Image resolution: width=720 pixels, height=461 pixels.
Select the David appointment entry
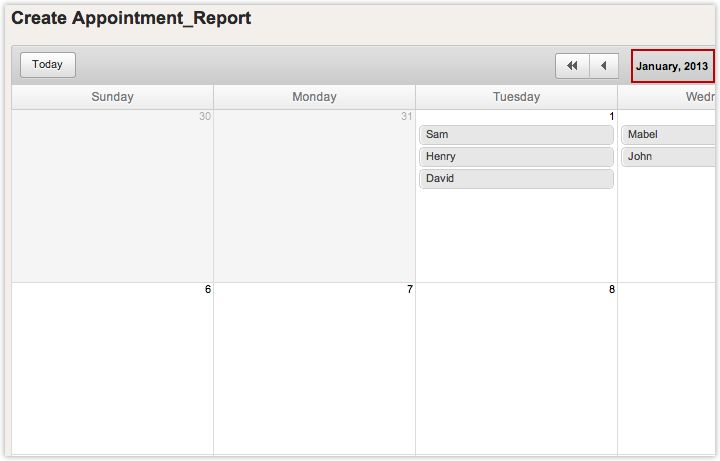pos(515,179)
